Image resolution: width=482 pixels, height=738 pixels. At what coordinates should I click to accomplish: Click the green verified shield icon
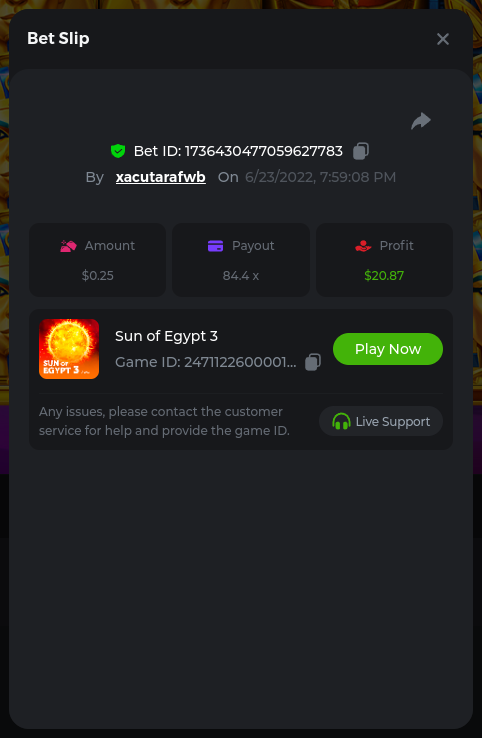click(118, 151)
